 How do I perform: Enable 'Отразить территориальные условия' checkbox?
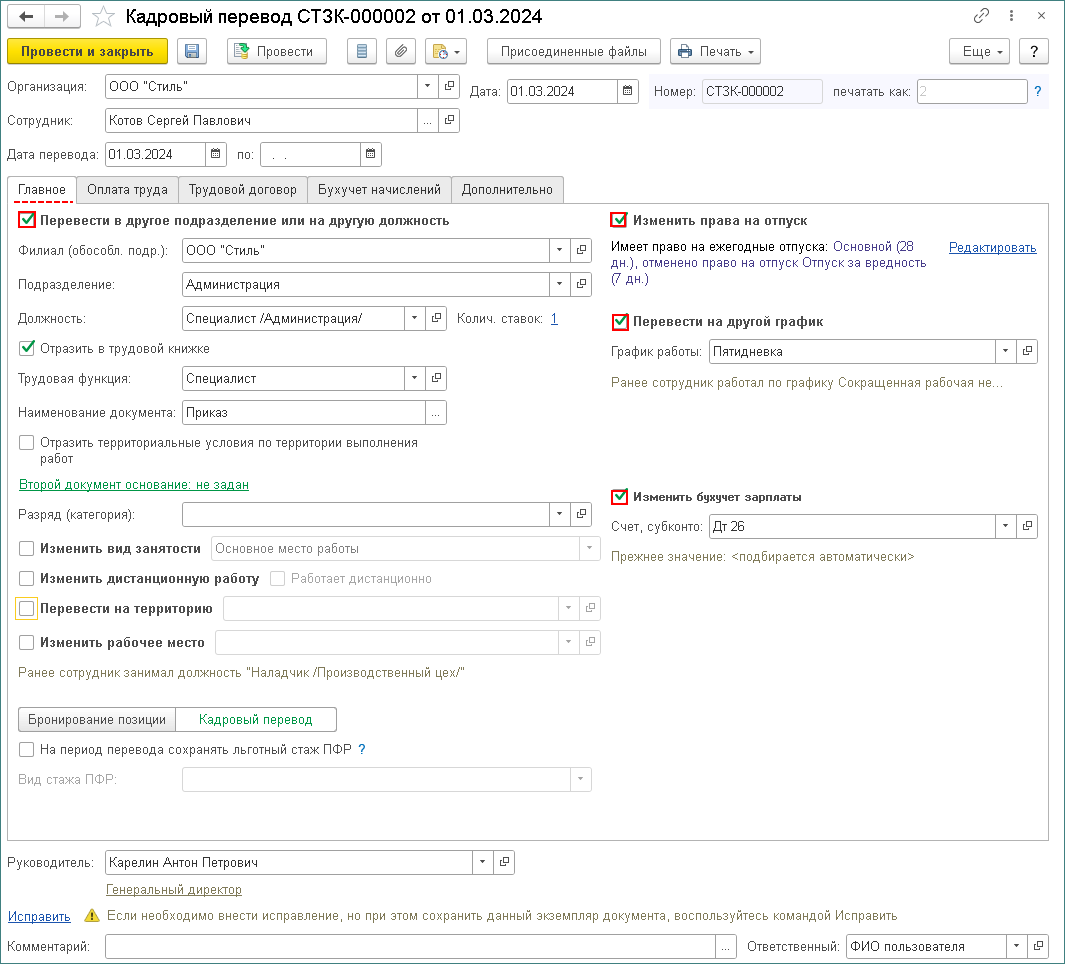coord(26,442)
